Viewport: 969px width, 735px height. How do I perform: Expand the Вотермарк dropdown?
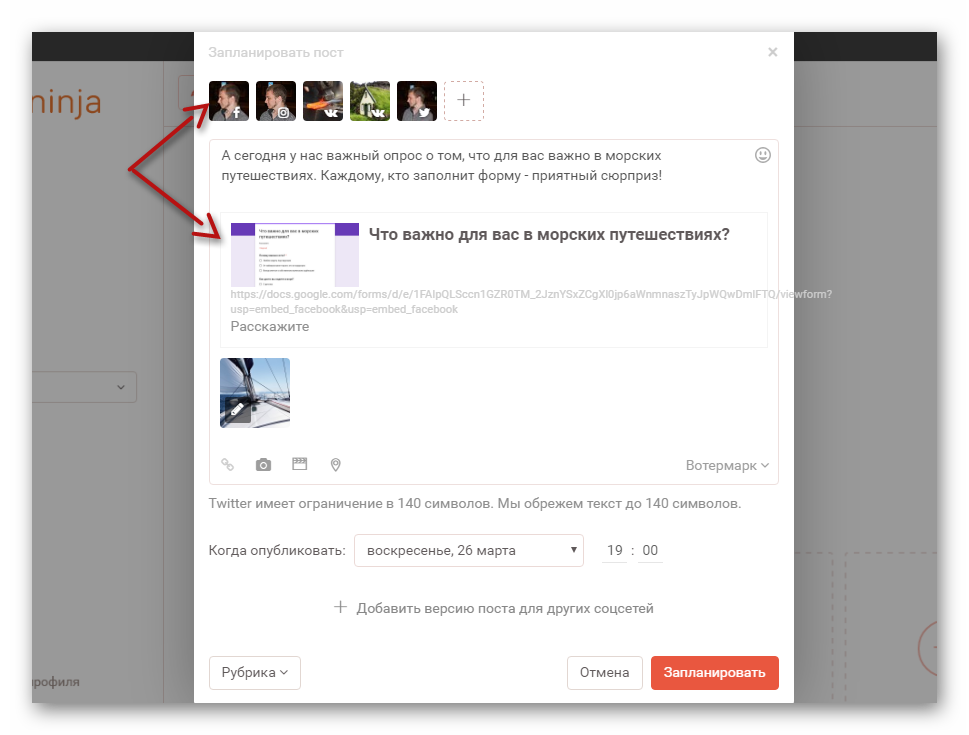tap(727, 465)
